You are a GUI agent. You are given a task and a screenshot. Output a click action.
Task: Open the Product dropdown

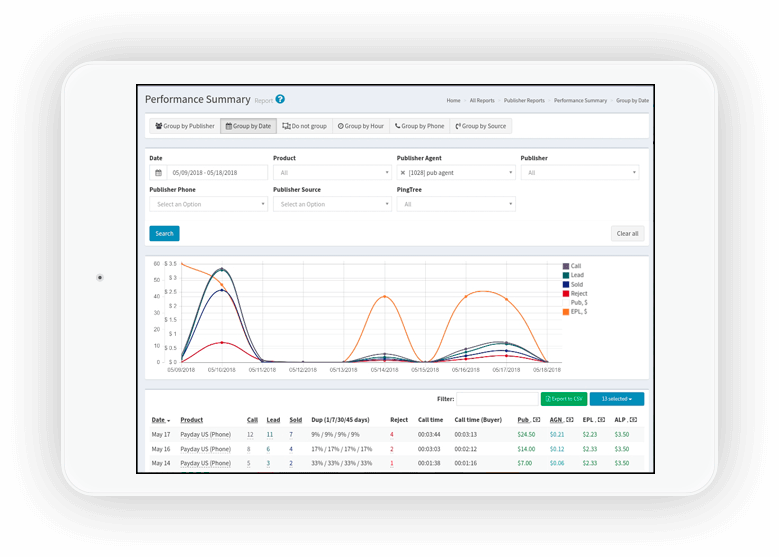click(331, 172)
